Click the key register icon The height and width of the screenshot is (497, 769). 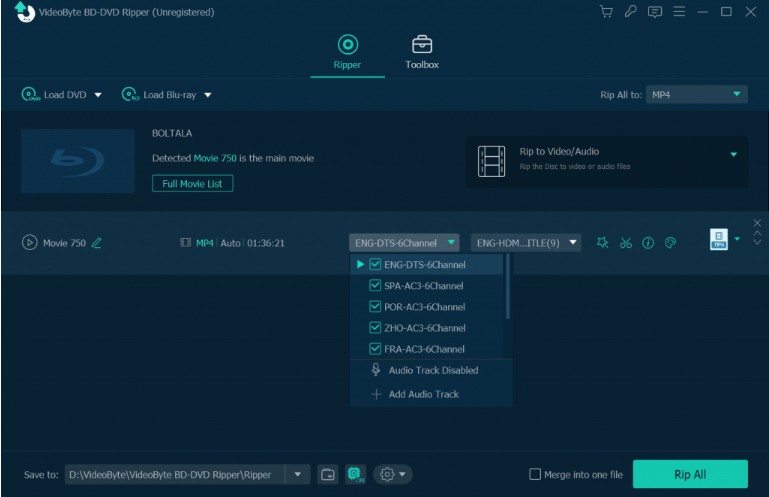630,11
